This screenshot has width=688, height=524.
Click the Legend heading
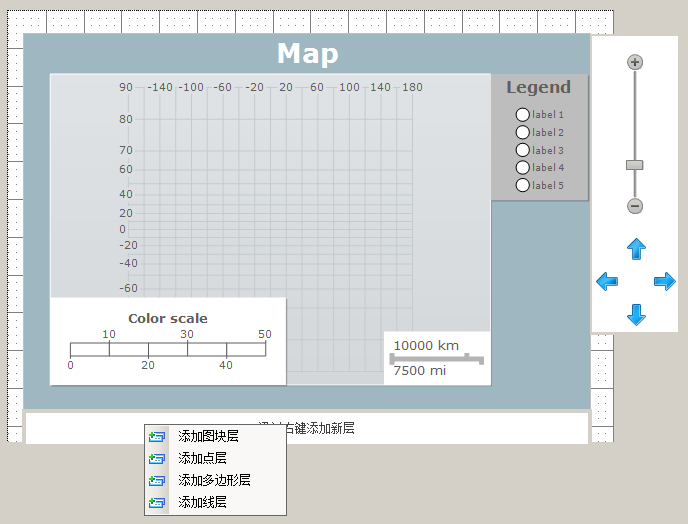[538, 87]
